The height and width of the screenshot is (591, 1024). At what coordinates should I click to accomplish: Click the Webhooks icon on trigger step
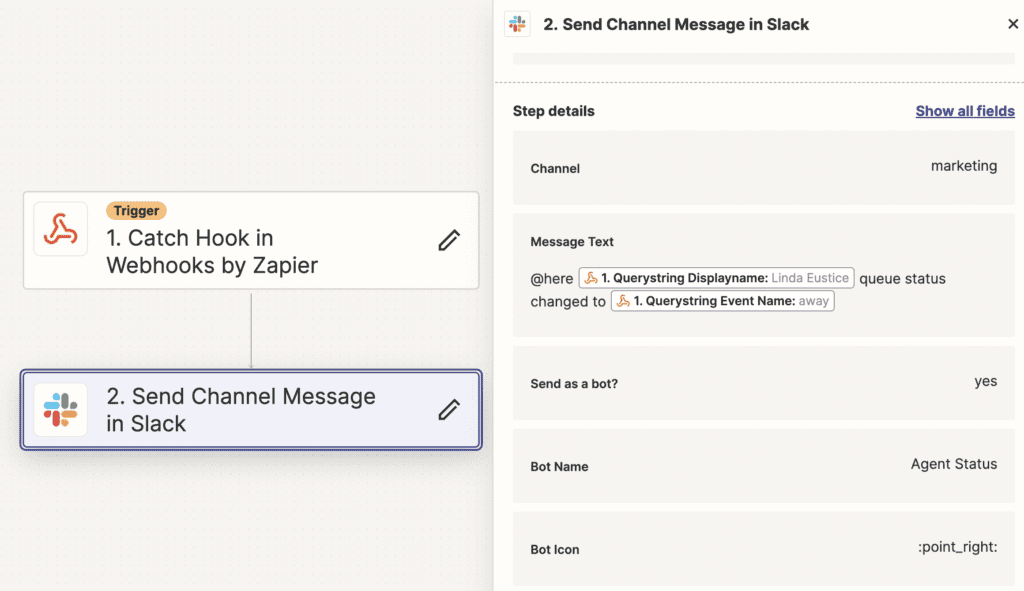pyautogui.click(x=60, y=229)
